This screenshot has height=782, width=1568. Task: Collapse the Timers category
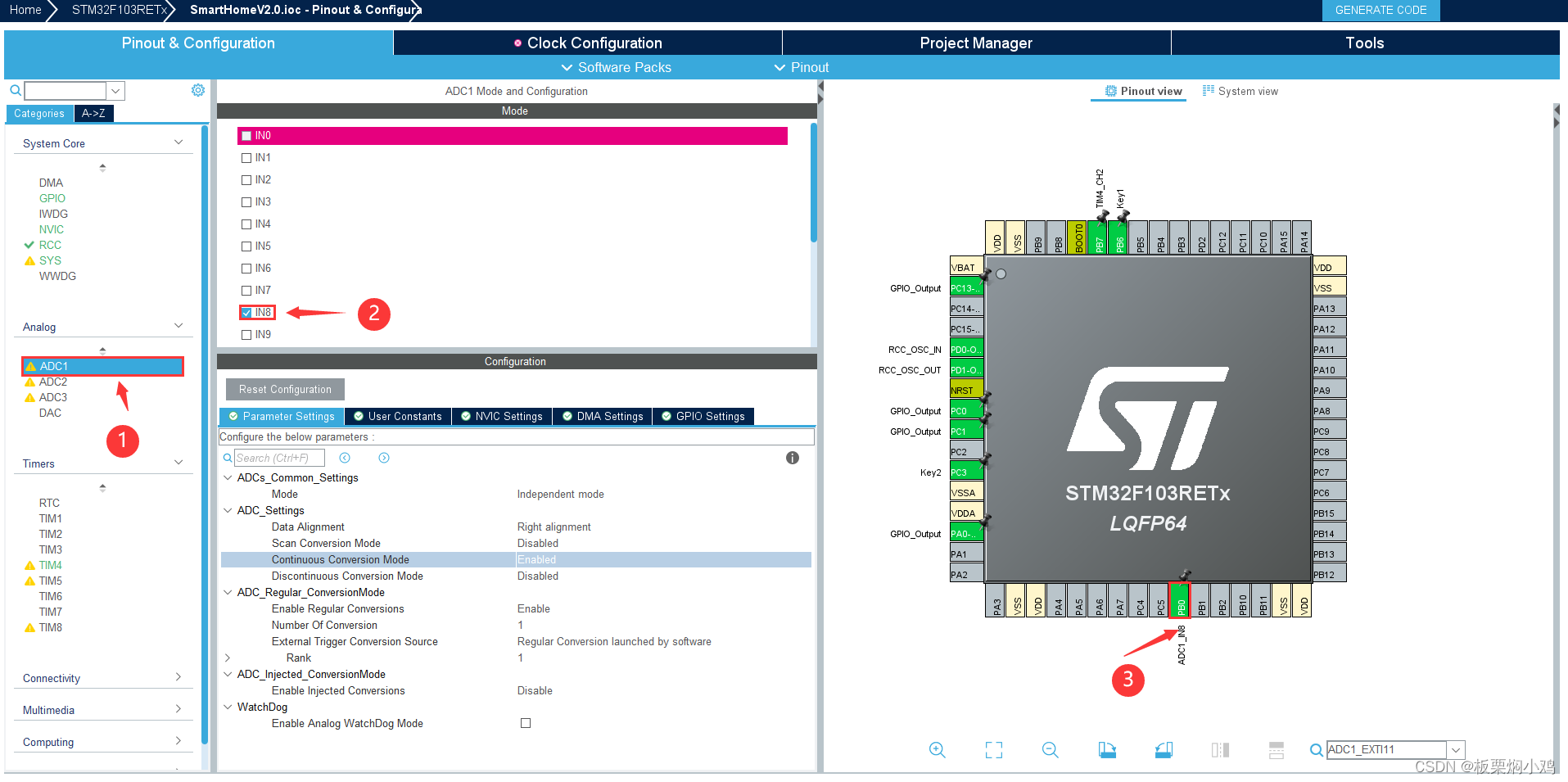tap(178, 463)
